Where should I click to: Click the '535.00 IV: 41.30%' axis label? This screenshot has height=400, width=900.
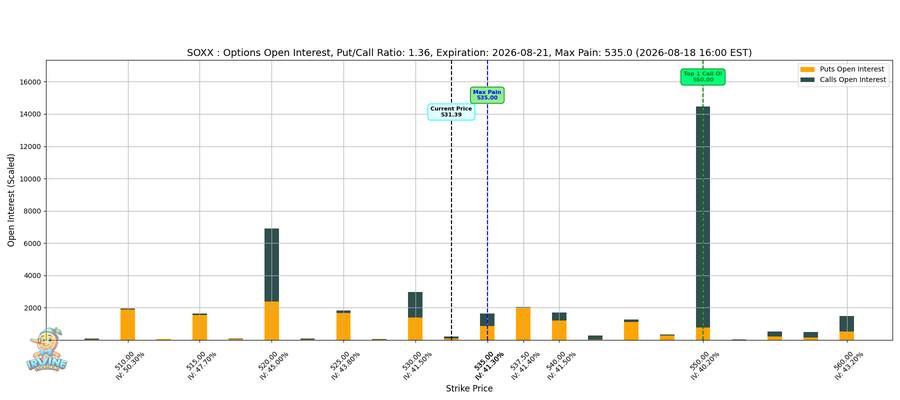tap(490, 364)
